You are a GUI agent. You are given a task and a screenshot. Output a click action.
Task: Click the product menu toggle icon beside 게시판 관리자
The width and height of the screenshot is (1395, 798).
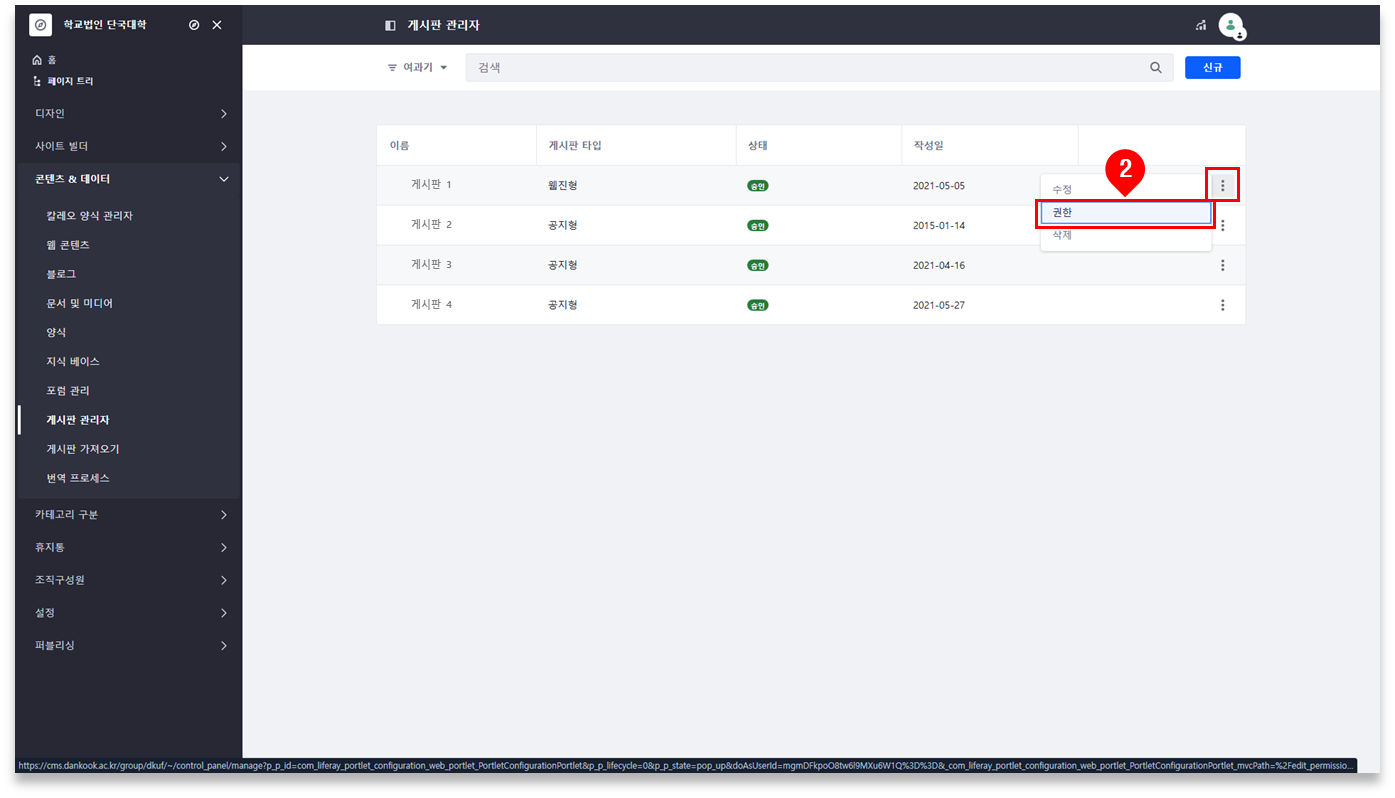pyautogui.click(x=390, y=25)
